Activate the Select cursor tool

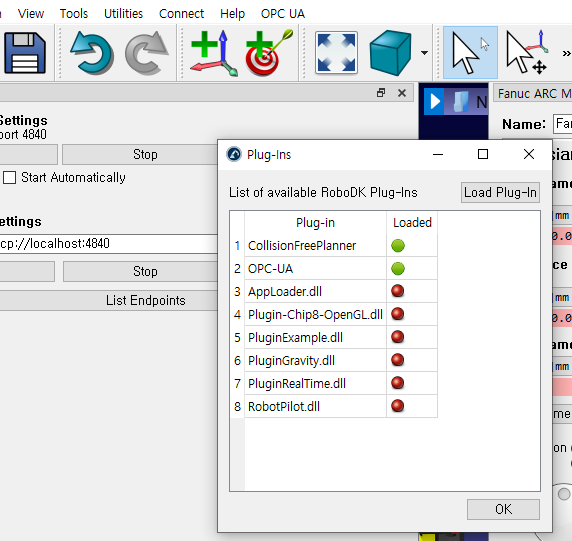point(470,53)
